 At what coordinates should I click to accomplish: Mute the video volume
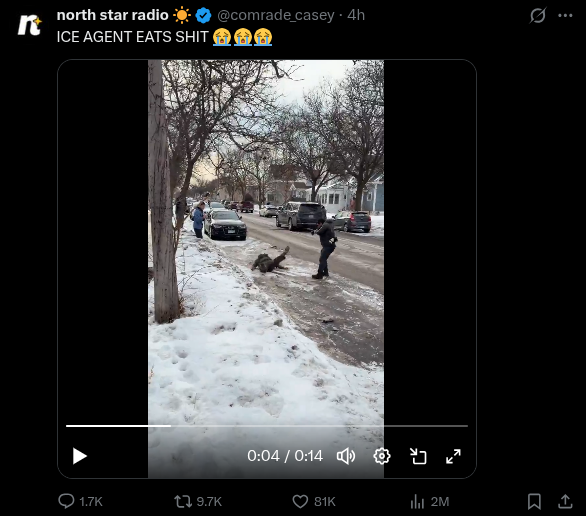click(346, 456)
